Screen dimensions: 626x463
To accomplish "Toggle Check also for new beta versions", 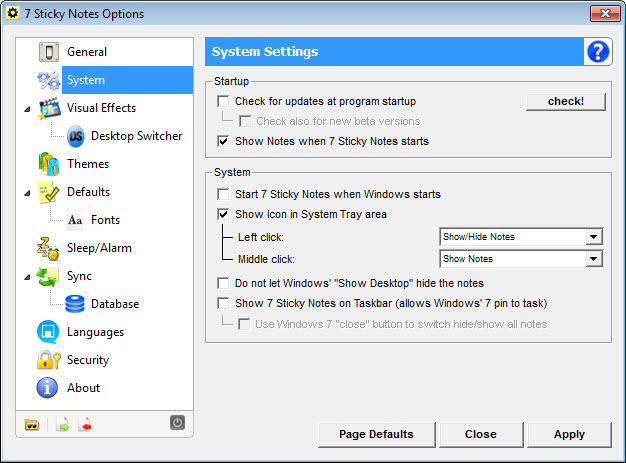I will [x=245, y=121].
